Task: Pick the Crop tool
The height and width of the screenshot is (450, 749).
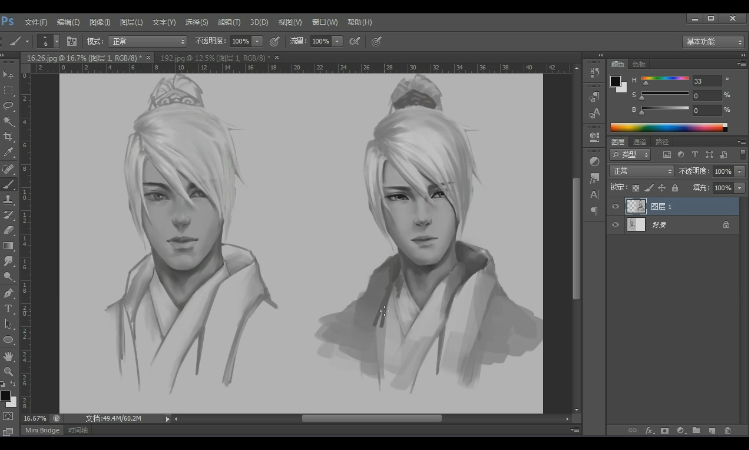Action: (x=8, y=136)
